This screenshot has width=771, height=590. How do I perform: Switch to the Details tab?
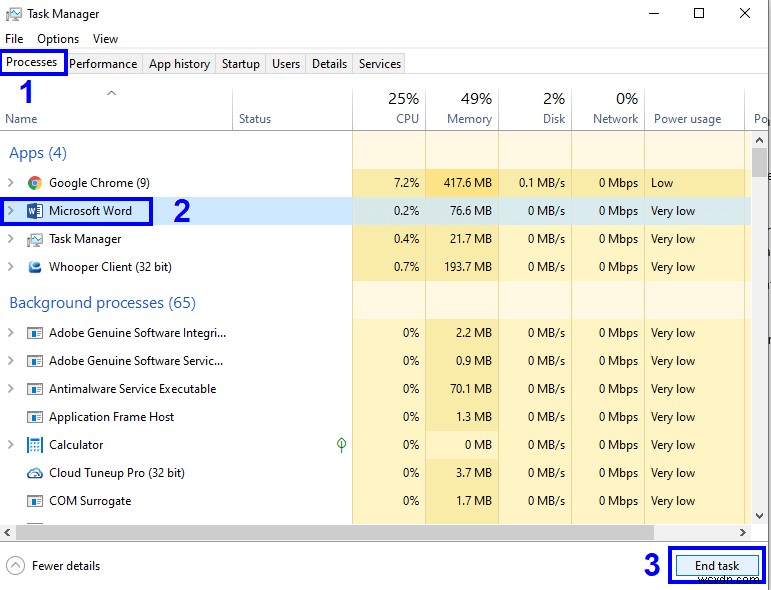pos(329,64)
